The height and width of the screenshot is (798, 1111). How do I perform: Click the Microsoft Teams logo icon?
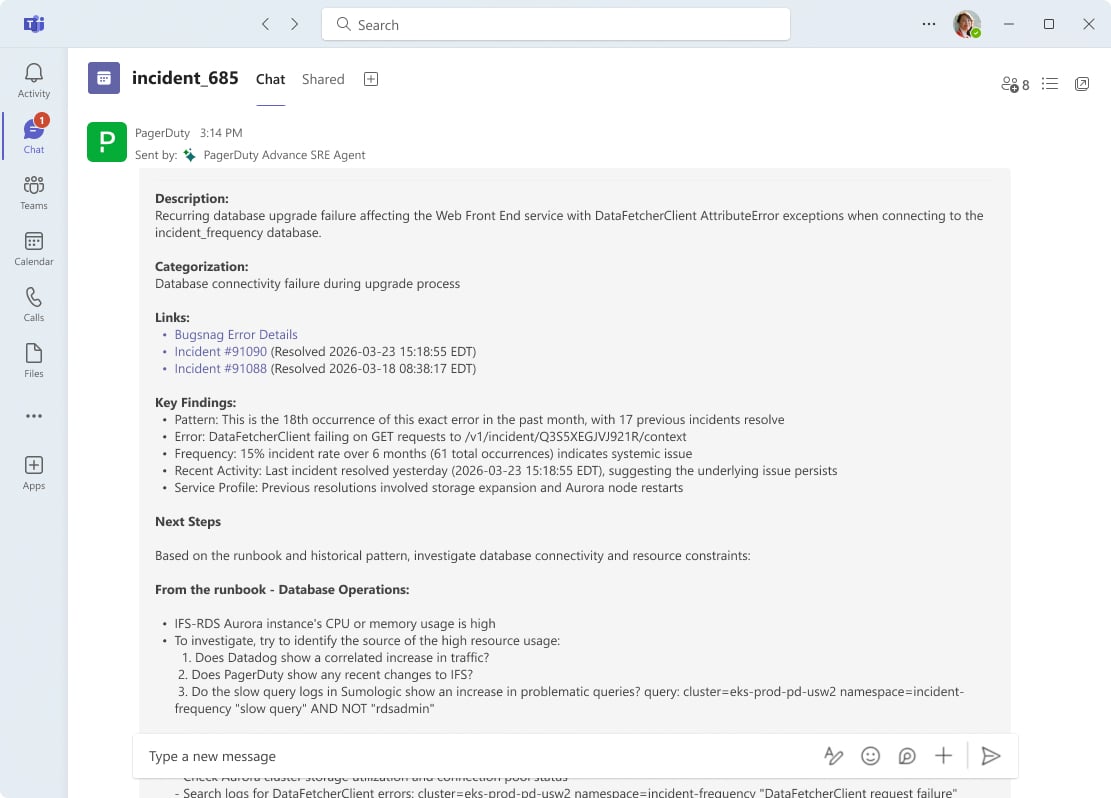33,24
